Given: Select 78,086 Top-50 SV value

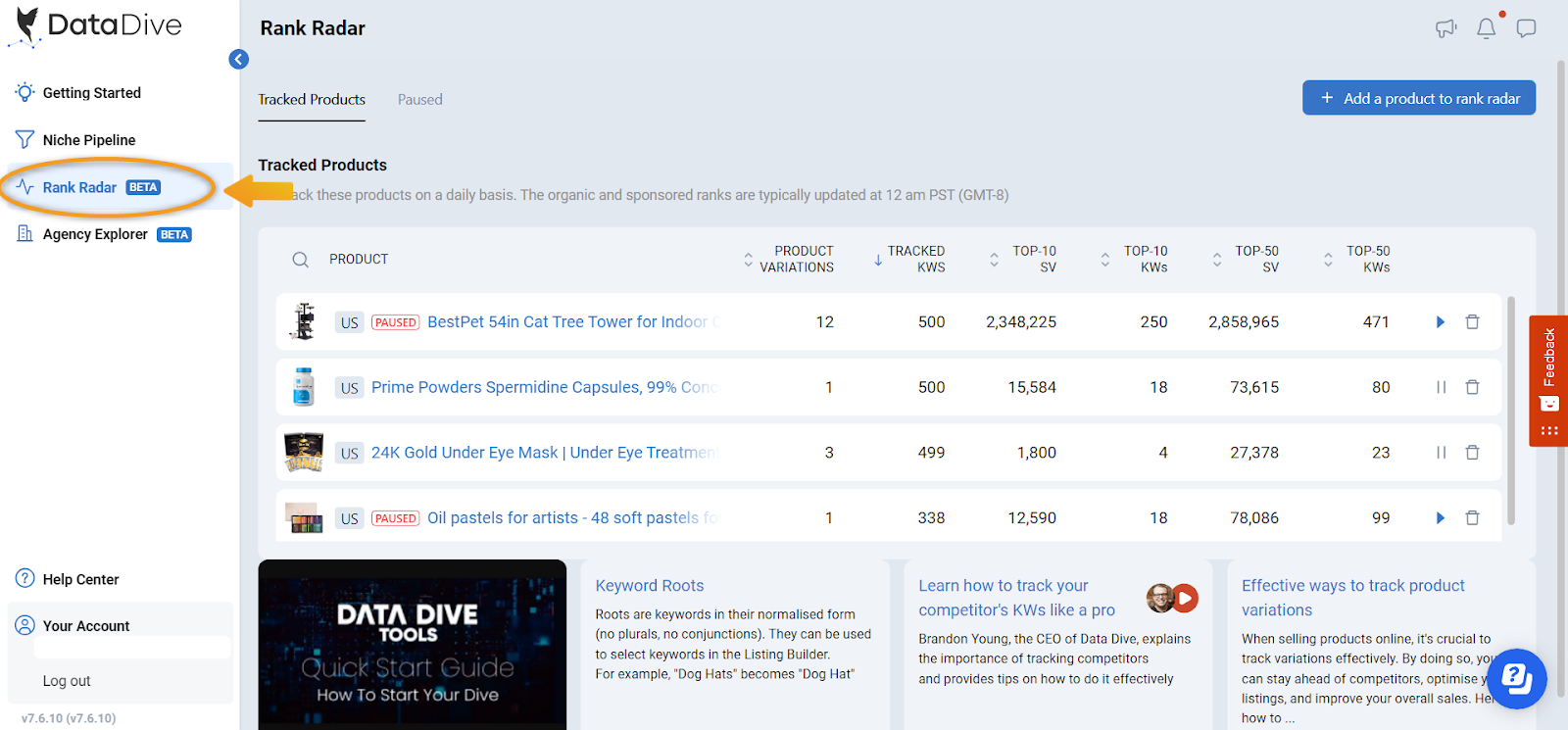Looking at the screenshot, I should coord(1254,518).
